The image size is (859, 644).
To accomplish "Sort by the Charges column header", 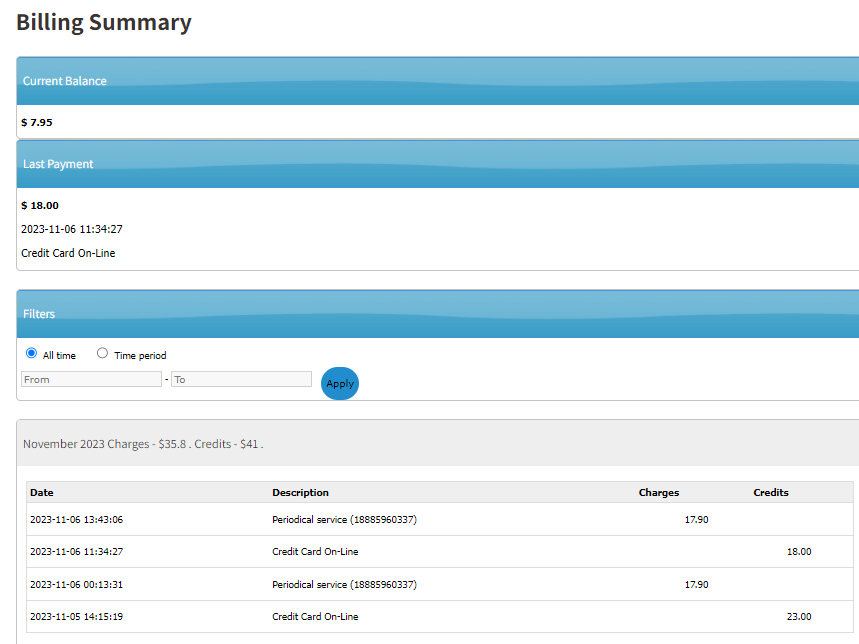I will (658, 492).
